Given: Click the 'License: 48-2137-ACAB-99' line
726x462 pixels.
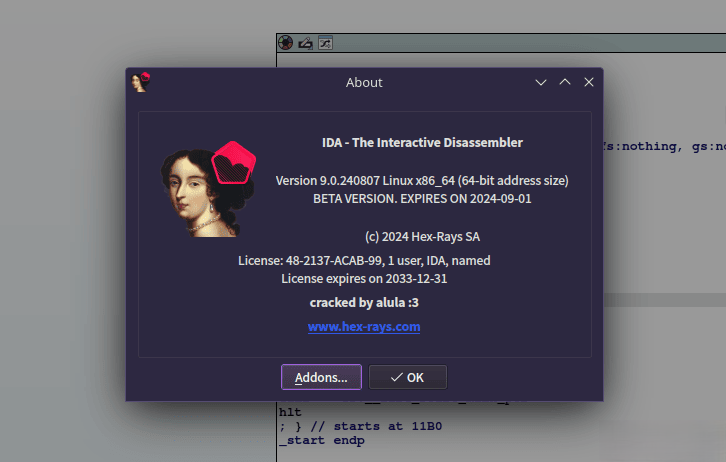Looking at the screenshot, I should pyautogui.click(x=364, y=260).
